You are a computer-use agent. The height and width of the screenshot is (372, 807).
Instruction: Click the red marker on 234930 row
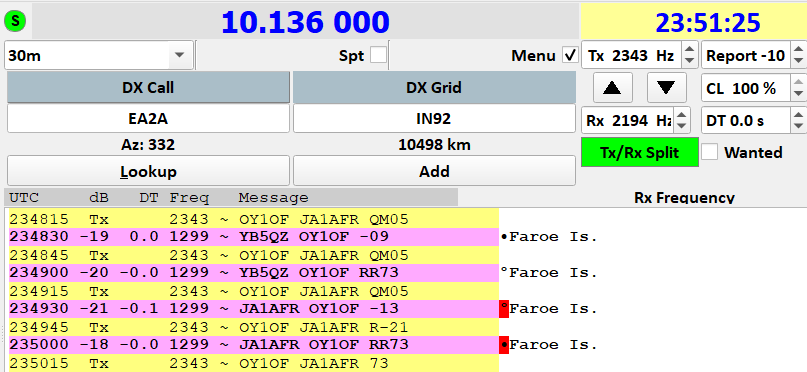(504, 309)
